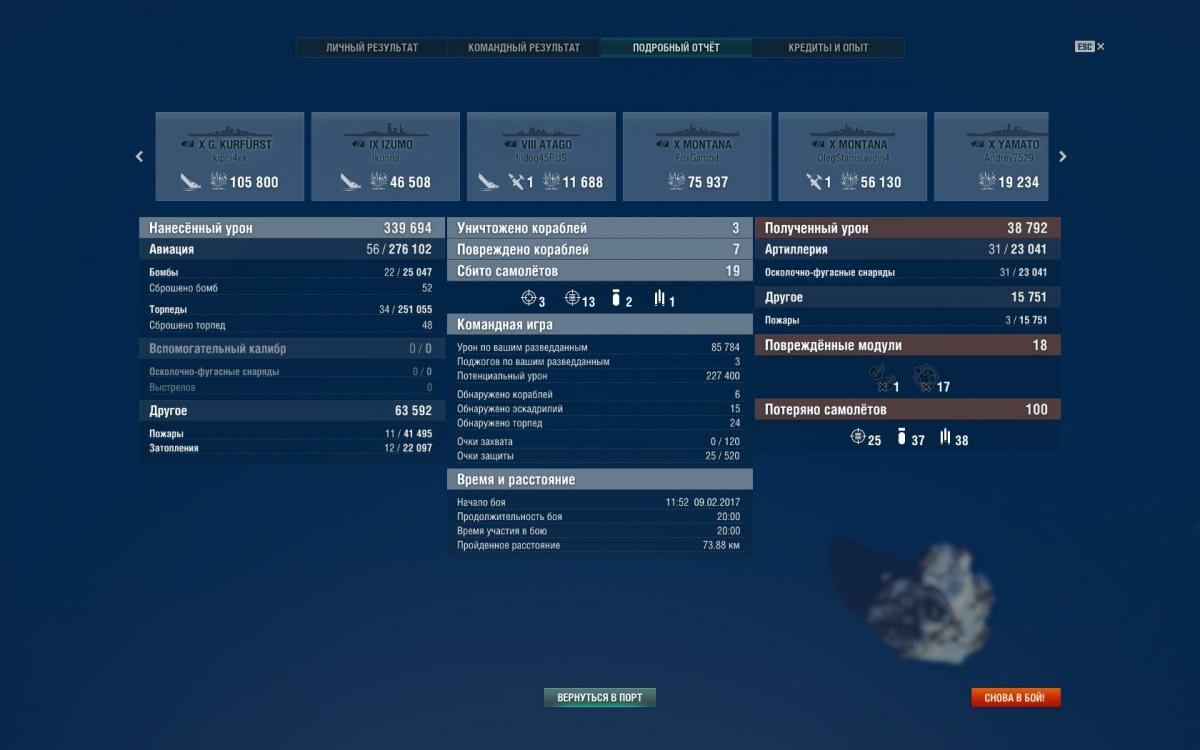Click the plane kill icon on Atago card
The image size is (1200, 750).
(516, 182)
